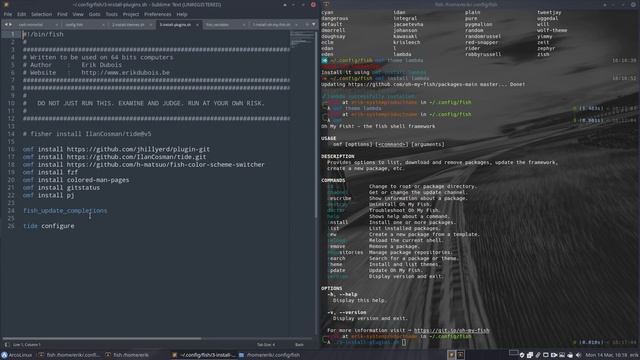The width and height of the screenshot is (640, 360).
Task: Open the volume speaker tray icon
Action: pyautogui.click(x=578, y=355)
